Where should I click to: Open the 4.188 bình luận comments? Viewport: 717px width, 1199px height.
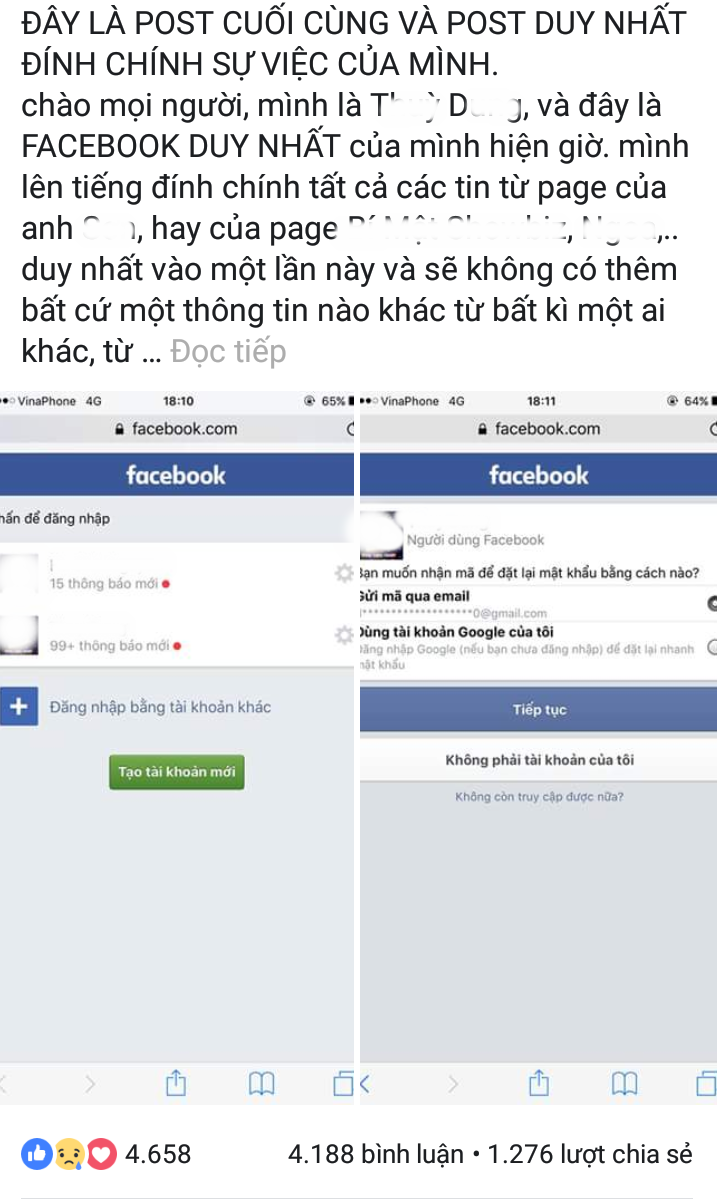pyautogui.click(x=375, y=1154)
